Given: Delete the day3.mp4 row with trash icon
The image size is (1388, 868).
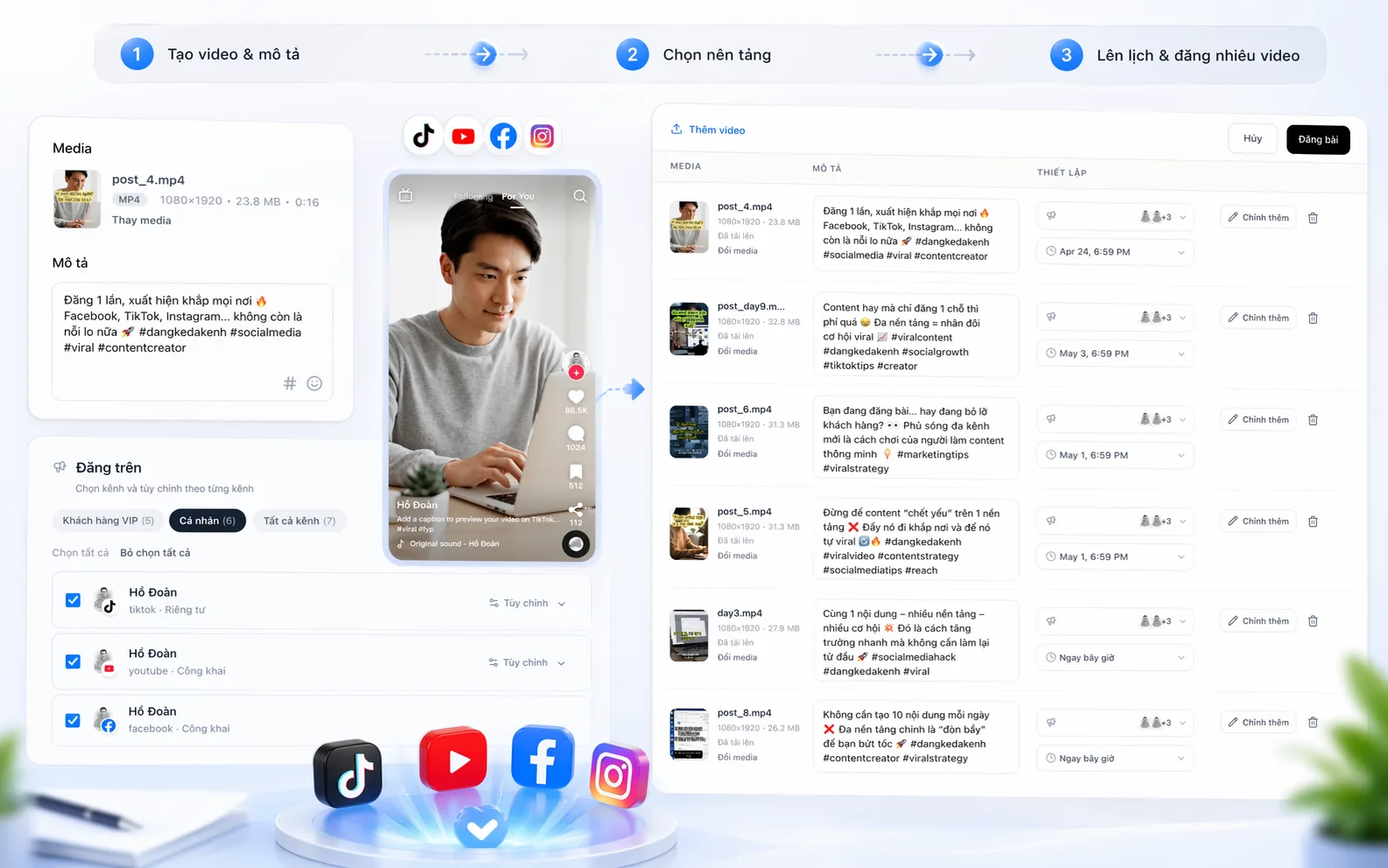Looking at the screenshot, I should [1313, 621].
